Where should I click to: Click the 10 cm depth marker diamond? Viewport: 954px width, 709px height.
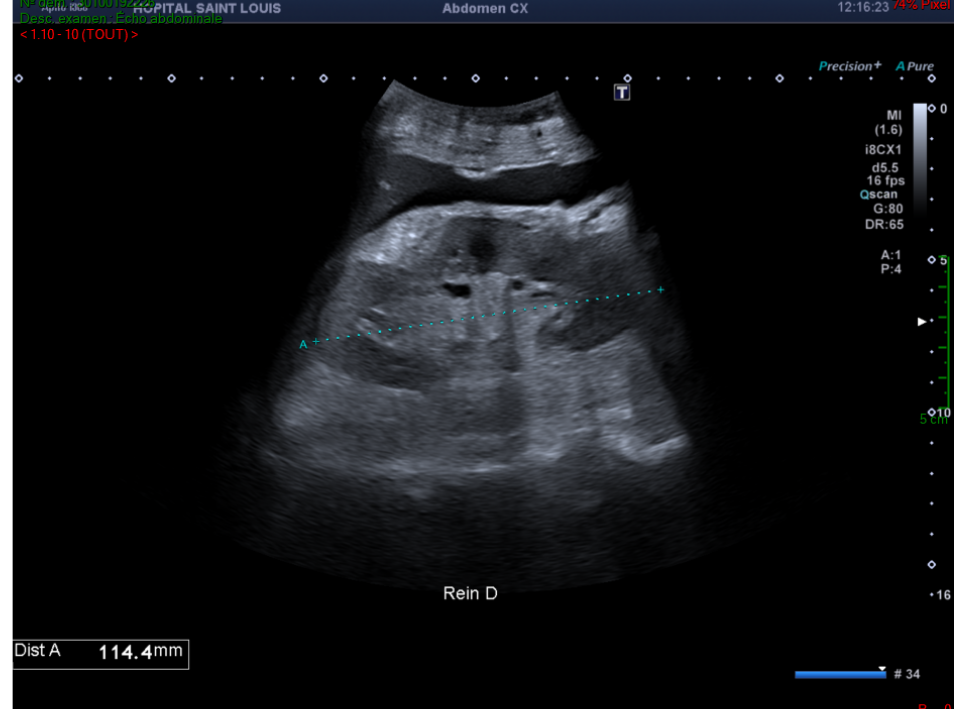coord(932,412)
